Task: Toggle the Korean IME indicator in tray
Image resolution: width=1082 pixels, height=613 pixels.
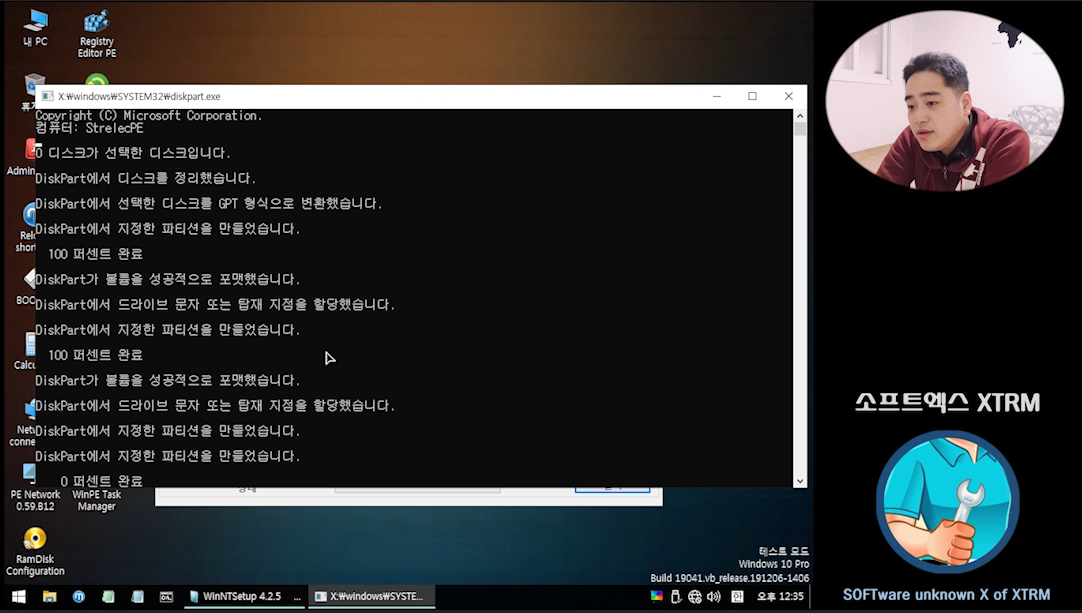Action: click(x=737, y=596)
